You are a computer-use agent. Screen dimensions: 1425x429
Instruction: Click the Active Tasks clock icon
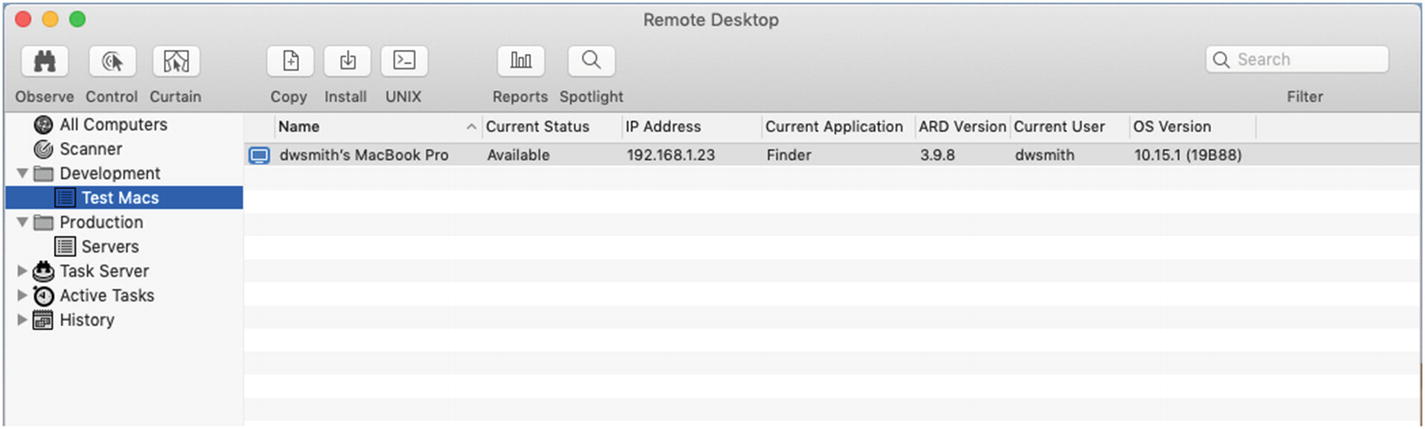(43, 295)
